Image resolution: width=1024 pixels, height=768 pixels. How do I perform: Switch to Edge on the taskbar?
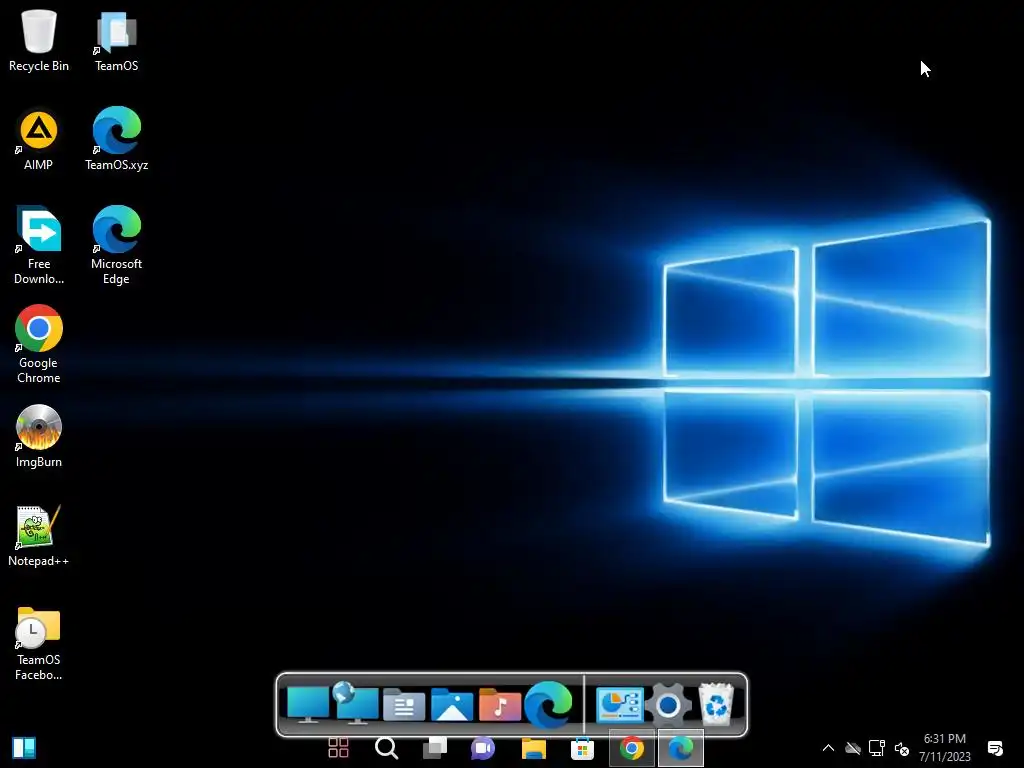click(680, 748)
